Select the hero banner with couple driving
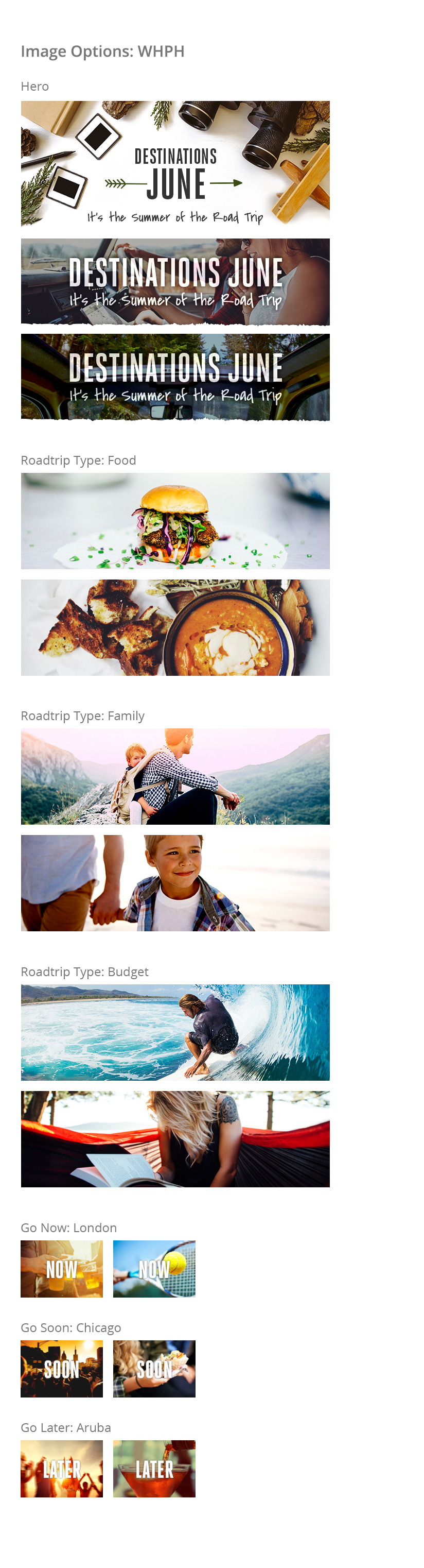Viewport: 424px width, 1568px height. 175,282
